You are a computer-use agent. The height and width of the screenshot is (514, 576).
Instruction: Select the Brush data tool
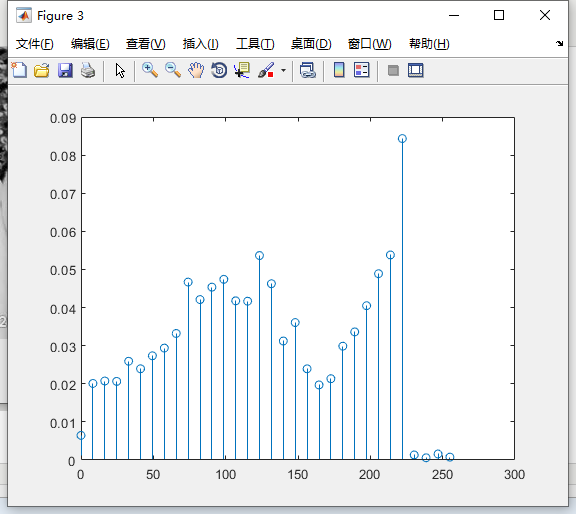(x=266, y=70)
